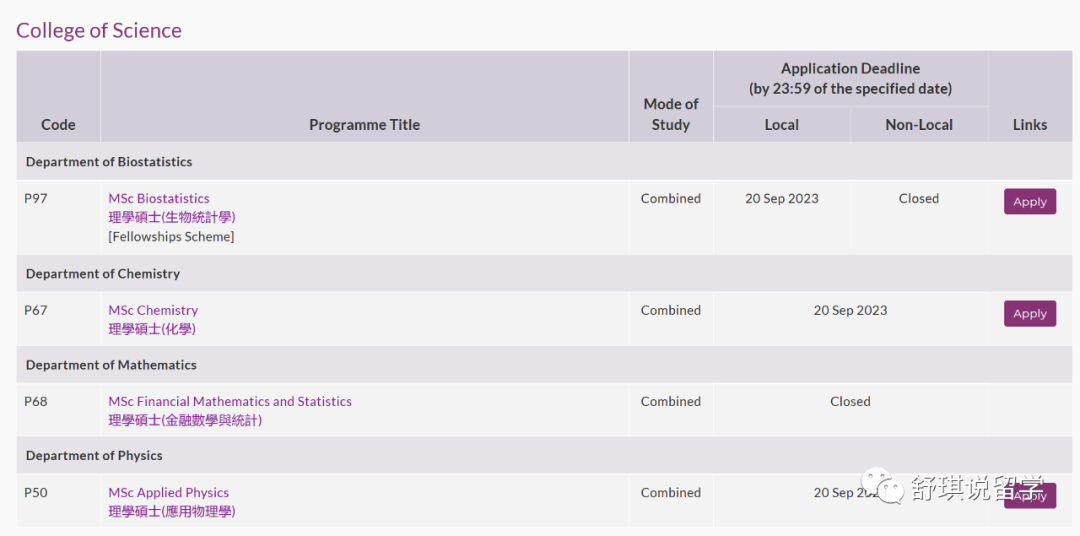The width and height of the screenshot is (1080, 536).
Task: Click Chinese title 理學碩士(化學)
Action: 152,329
